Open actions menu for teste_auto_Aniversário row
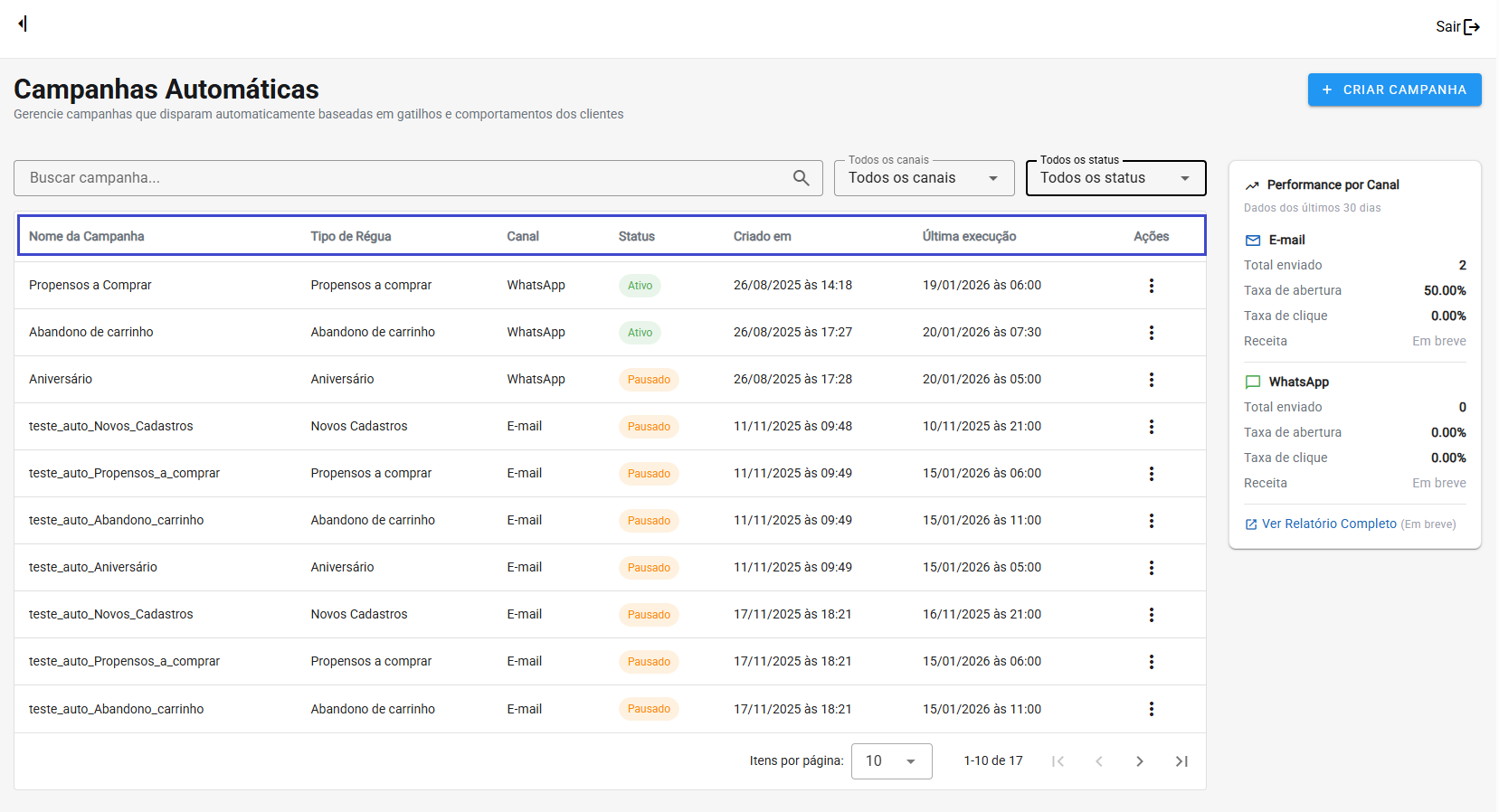 point(1151,568)
